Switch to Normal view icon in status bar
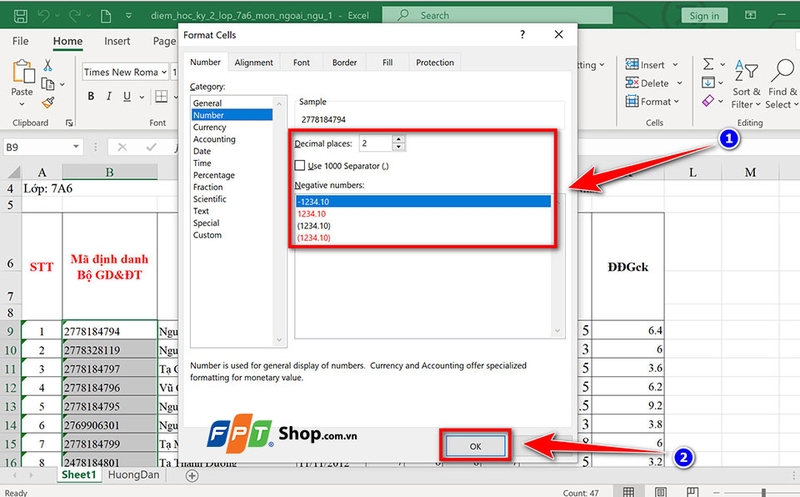 click(629, 492)
